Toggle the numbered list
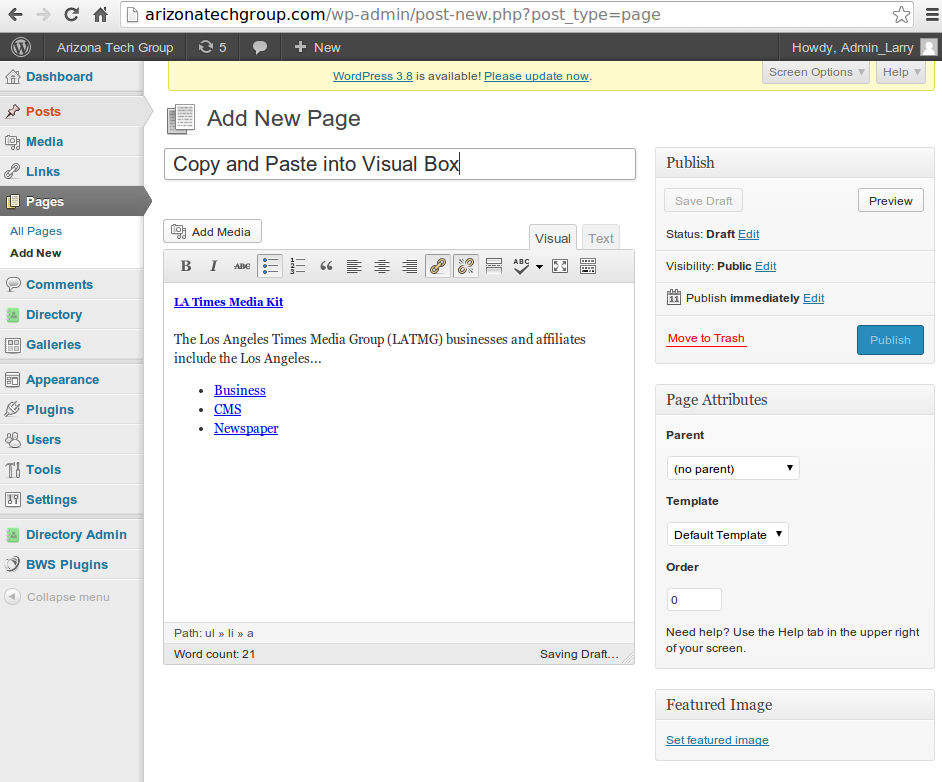 coord(298,266)
